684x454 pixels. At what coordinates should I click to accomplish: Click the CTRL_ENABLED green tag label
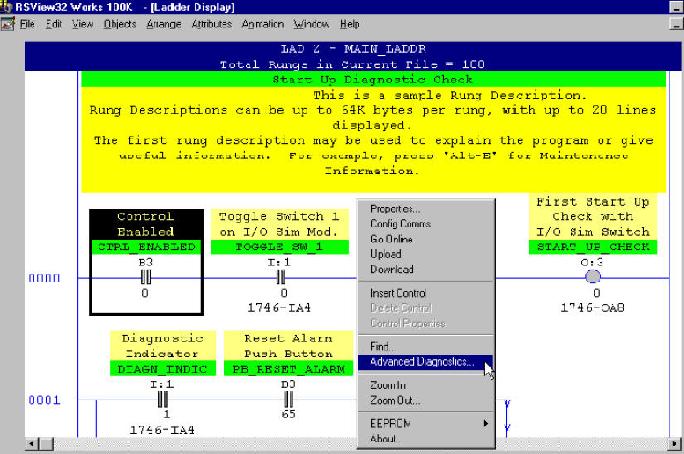[147, 247]
